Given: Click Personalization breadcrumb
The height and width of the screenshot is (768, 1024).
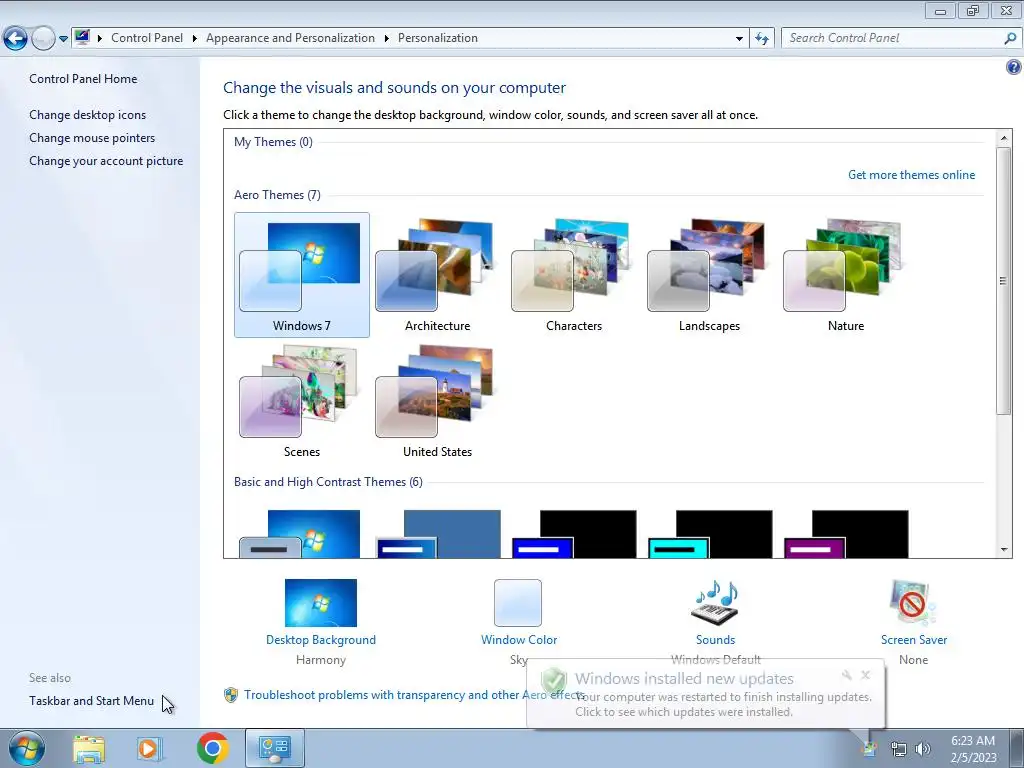Looking at the screenshot, I should 438,38.
